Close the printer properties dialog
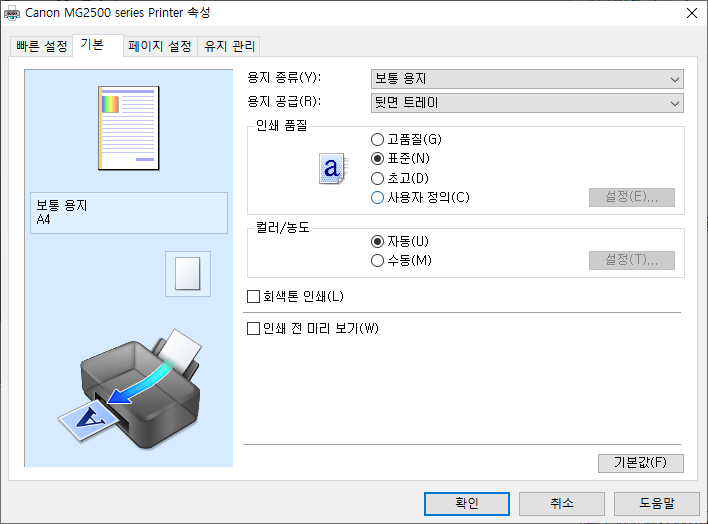This screenshot has width=708, height=524. tap(692, 13)
